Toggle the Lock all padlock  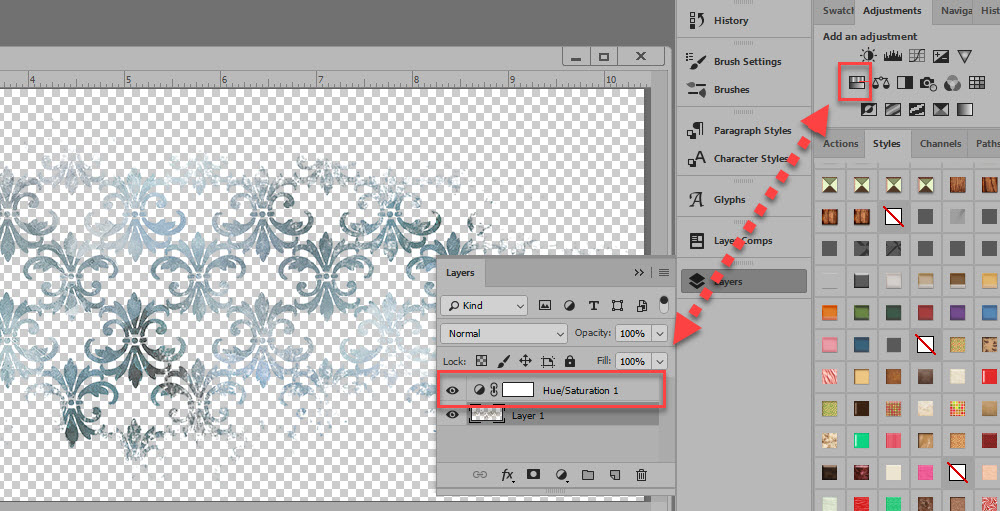point(570,361)
